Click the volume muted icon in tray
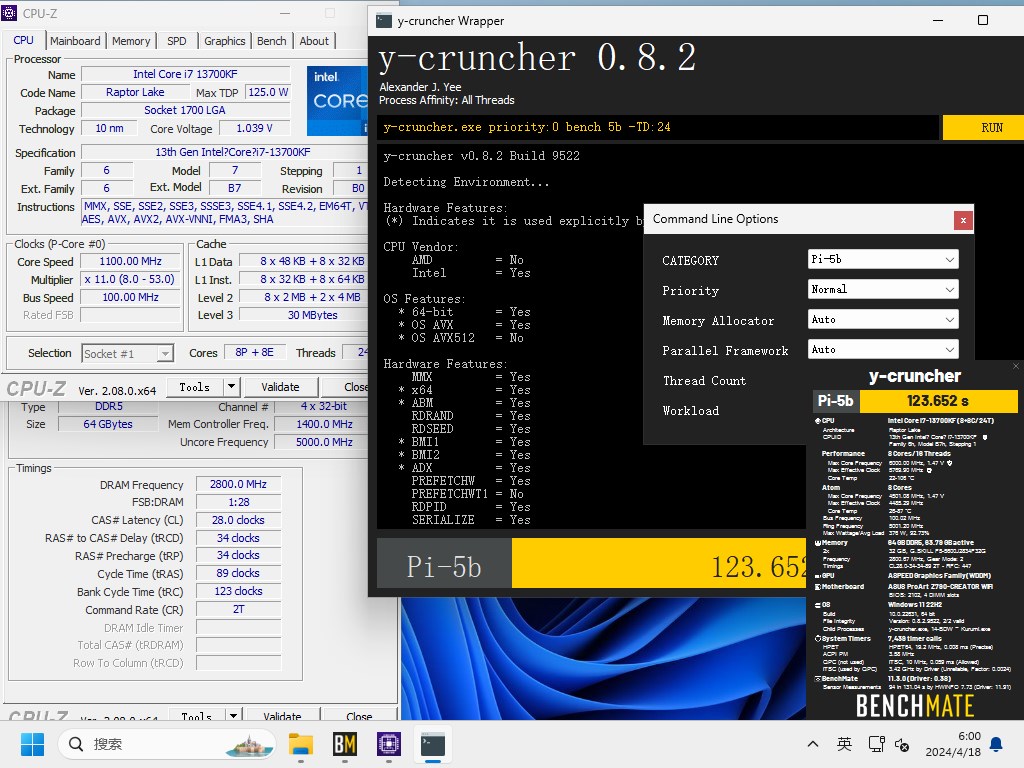 (x=902, y=744)
